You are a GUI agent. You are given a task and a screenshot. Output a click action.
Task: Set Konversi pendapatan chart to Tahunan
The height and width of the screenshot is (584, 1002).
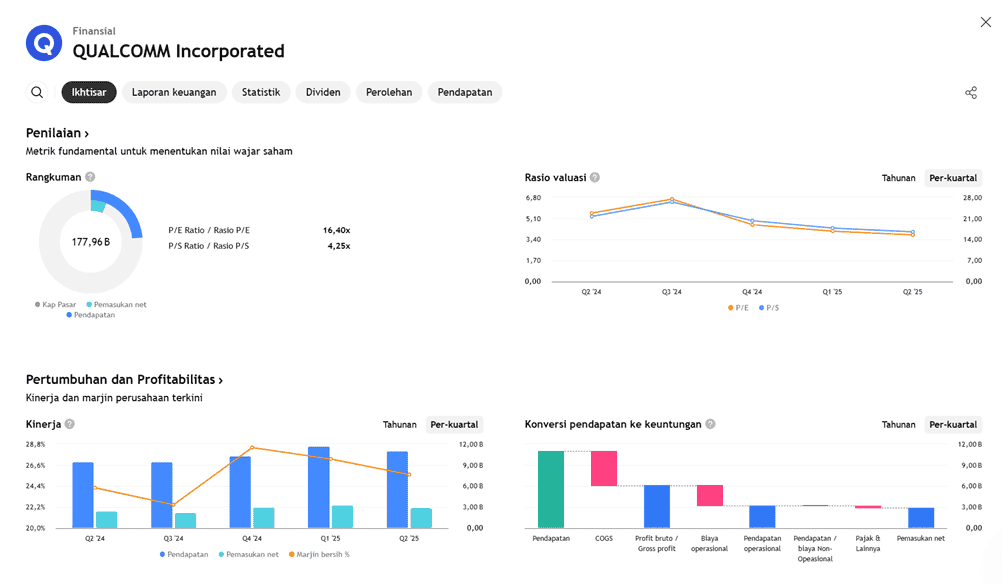click(x=898, y=424)
